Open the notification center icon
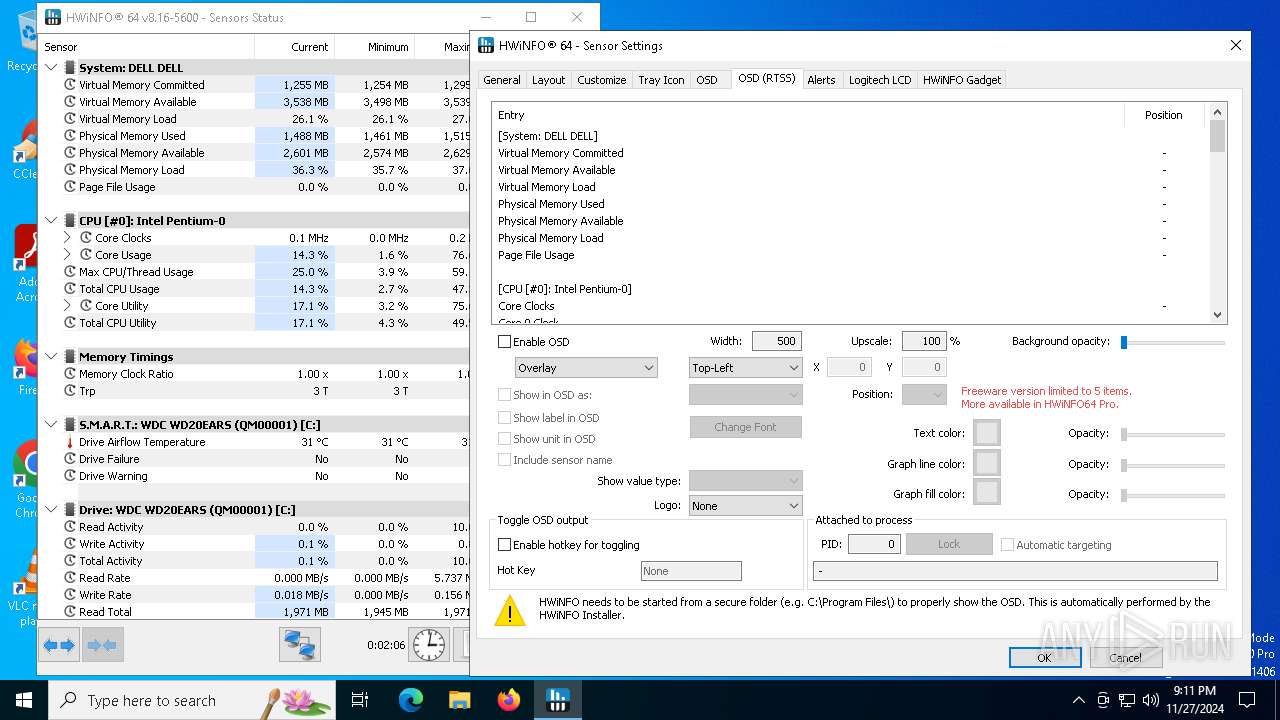This screenshot has width=1280, height=720. pos(1247,700)
